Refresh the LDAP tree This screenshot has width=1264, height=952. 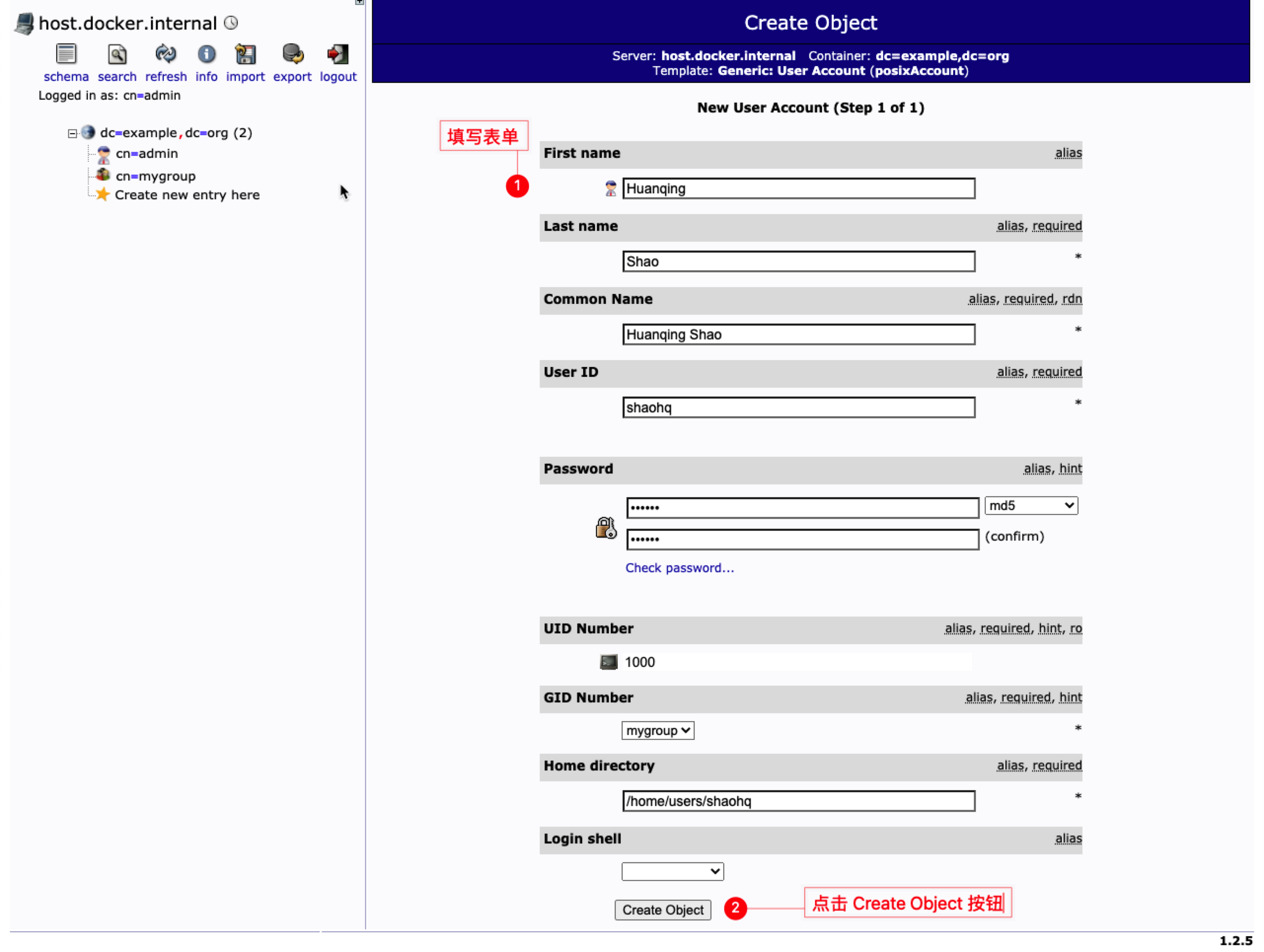tap(166, 54)
